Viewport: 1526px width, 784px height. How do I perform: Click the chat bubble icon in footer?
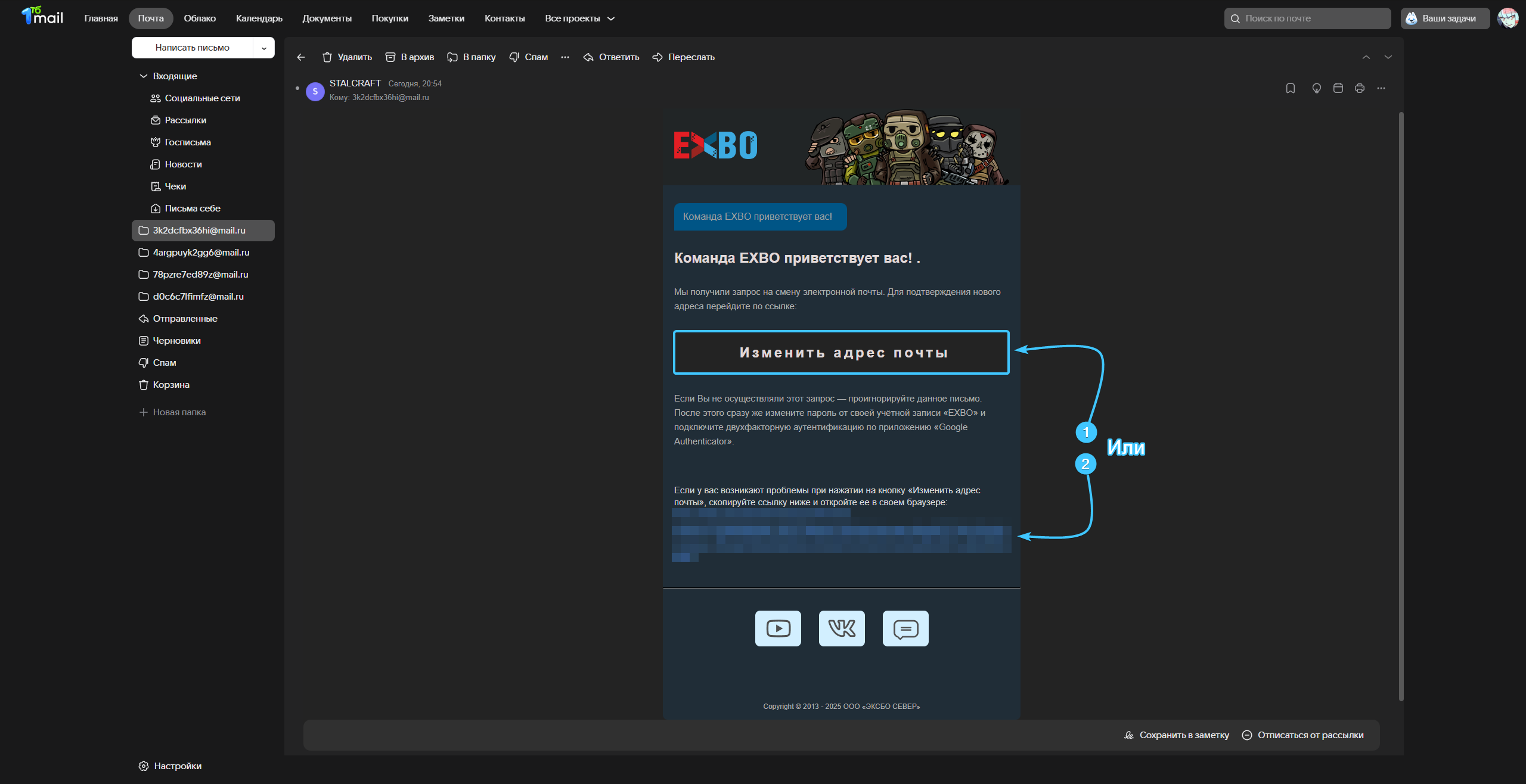[905, 629]
